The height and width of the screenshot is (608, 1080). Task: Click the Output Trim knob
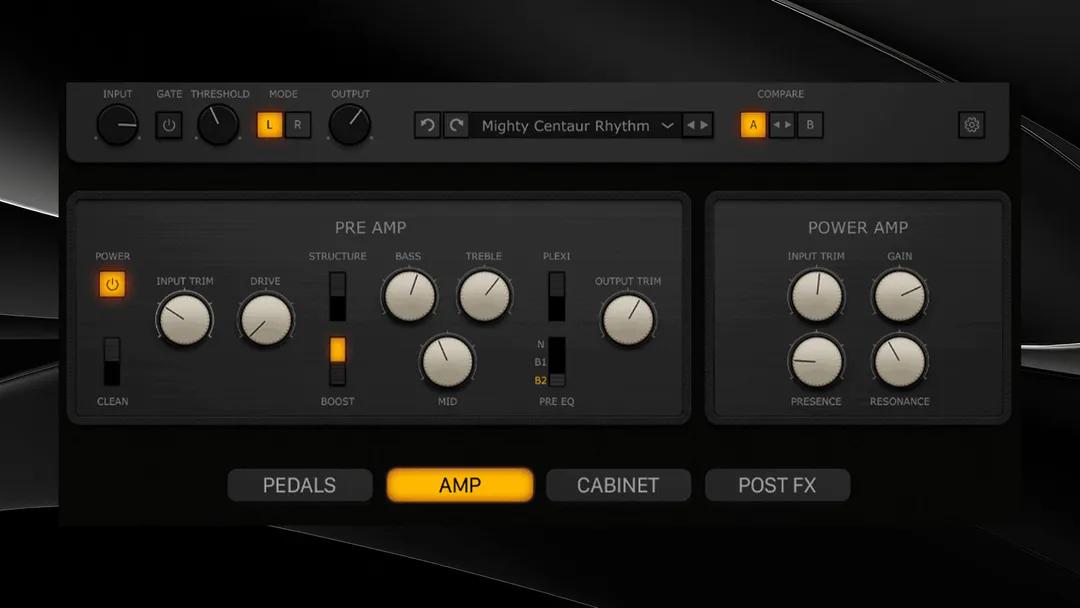[x=628, y=320]
